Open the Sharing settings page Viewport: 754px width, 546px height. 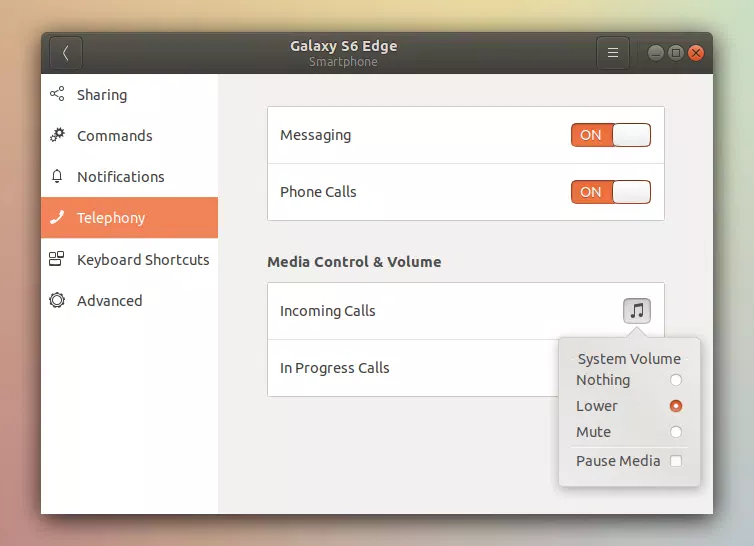[129, 94]
